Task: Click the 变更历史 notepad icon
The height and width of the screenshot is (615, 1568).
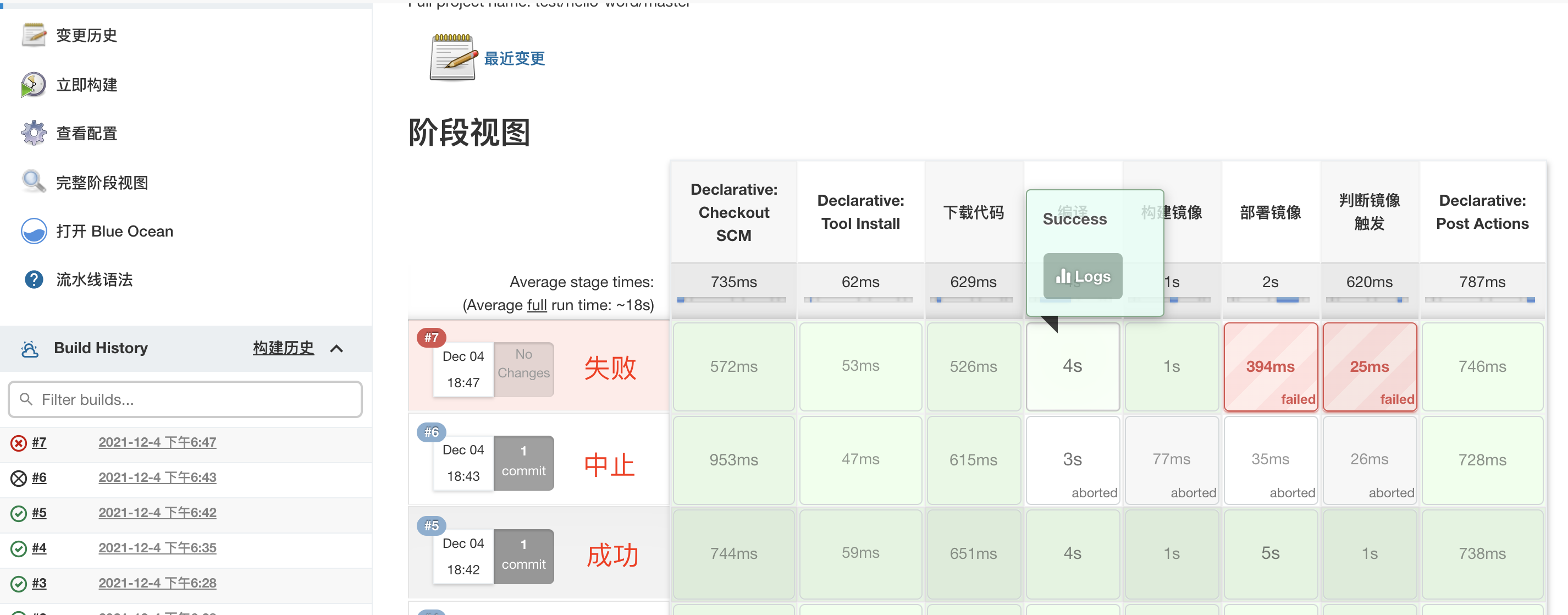Action: [34, 35]
